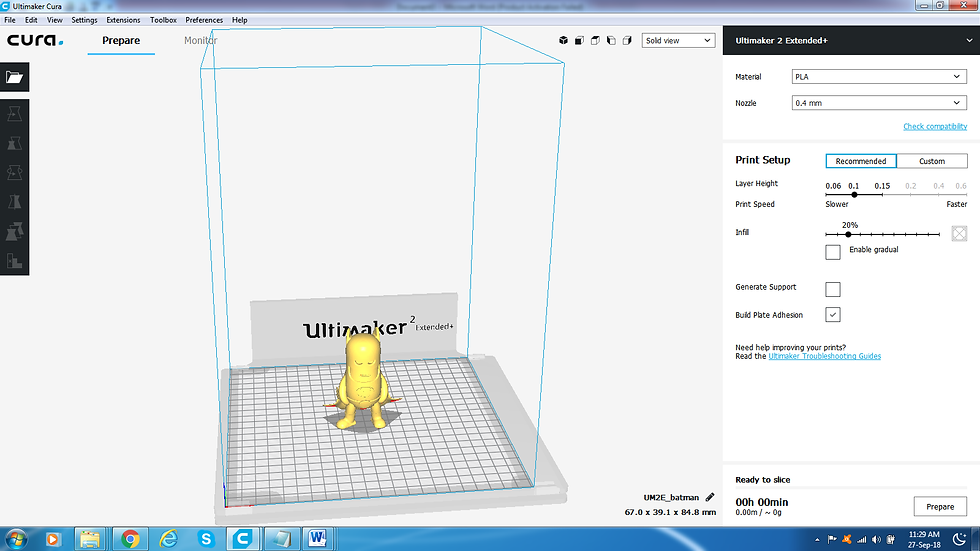Select the Support Blocker tool
The image size is (980, 551).
pyautogui.click(x=14, y=261)
